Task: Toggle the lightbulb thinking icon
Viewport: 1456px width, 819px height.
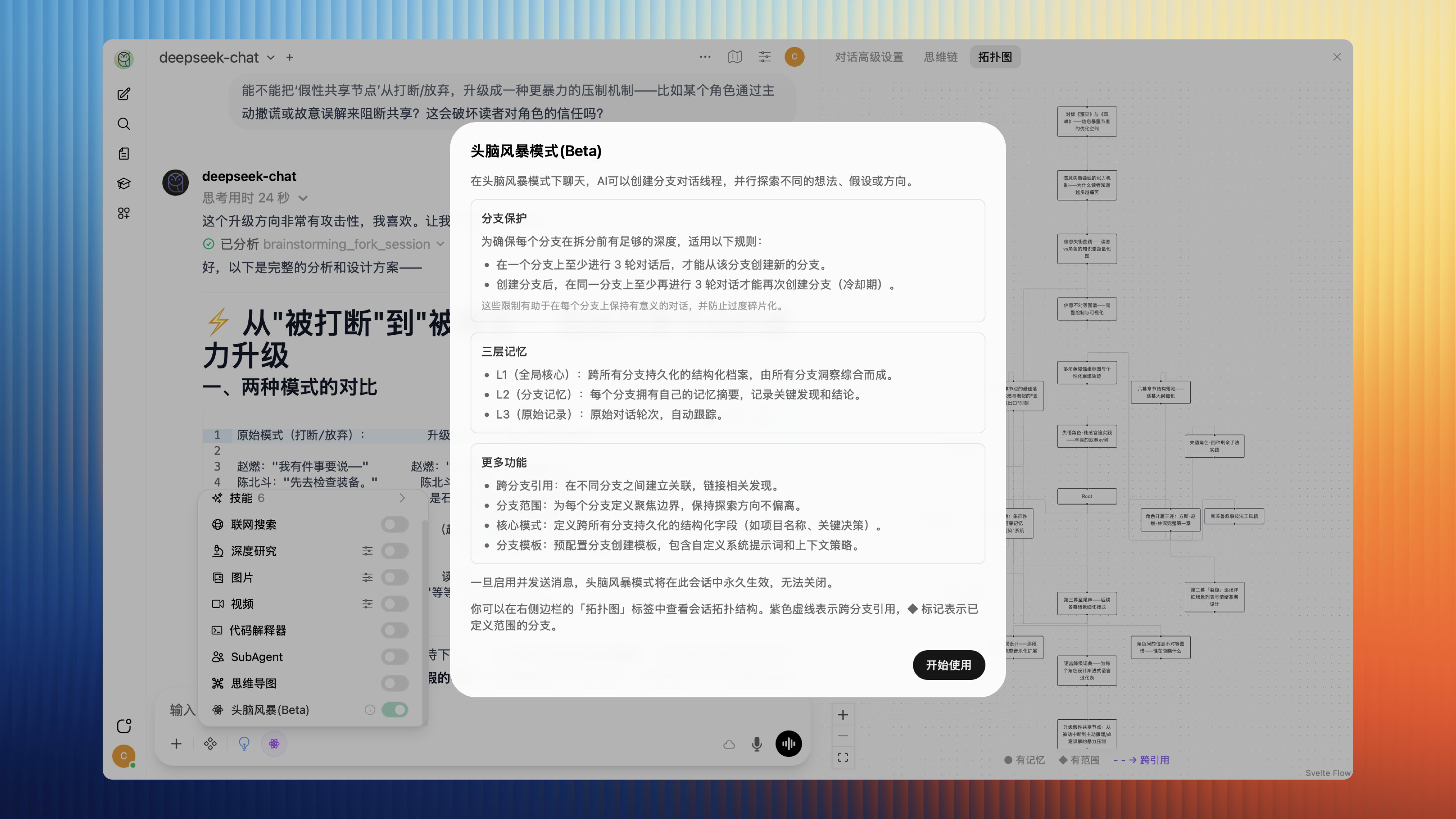Action: (x=244, y=744)
